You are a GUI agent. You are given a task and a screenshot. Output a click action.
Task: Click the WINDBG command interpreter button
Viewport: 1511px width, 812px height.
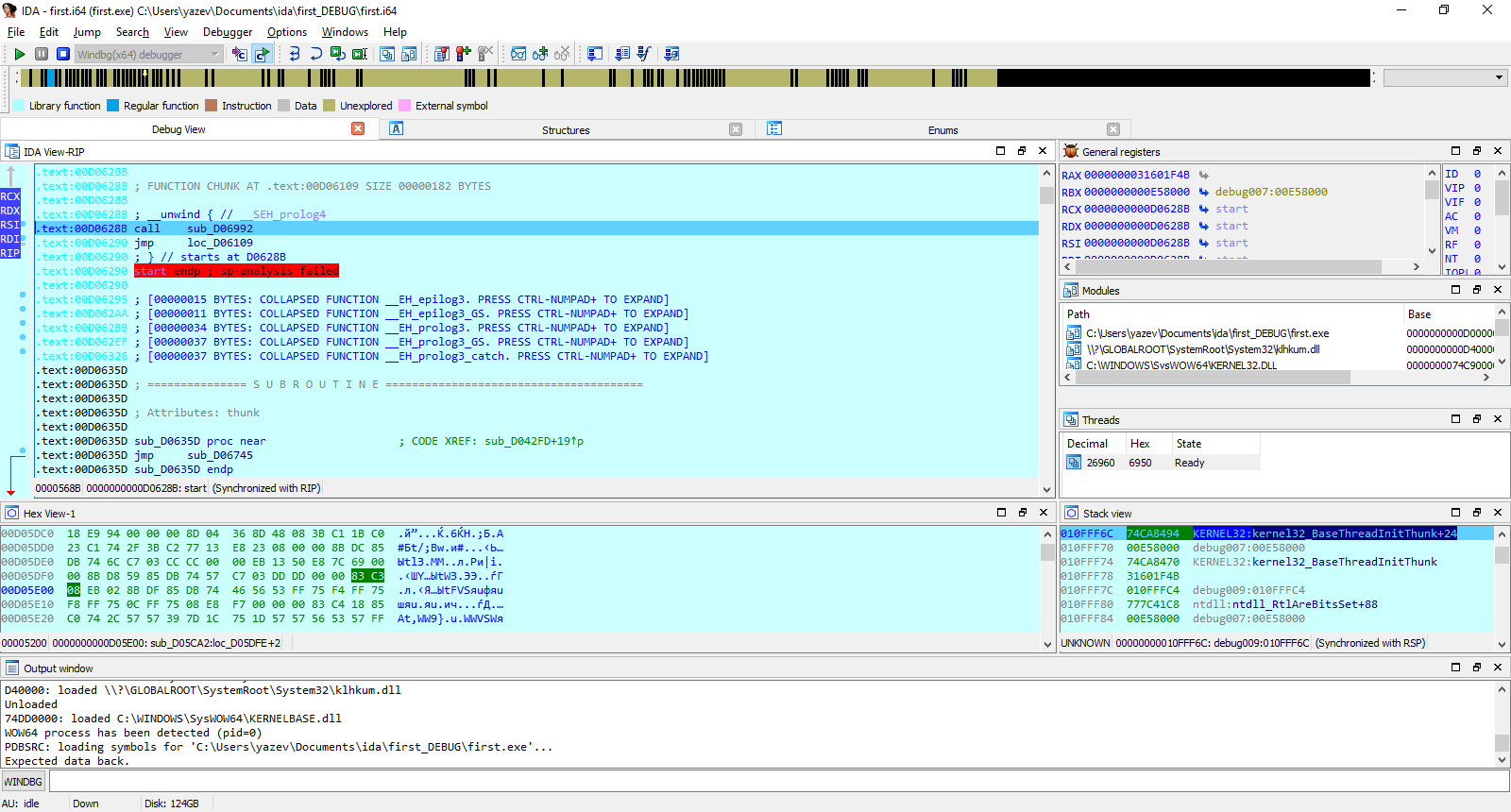coord(24,782)
